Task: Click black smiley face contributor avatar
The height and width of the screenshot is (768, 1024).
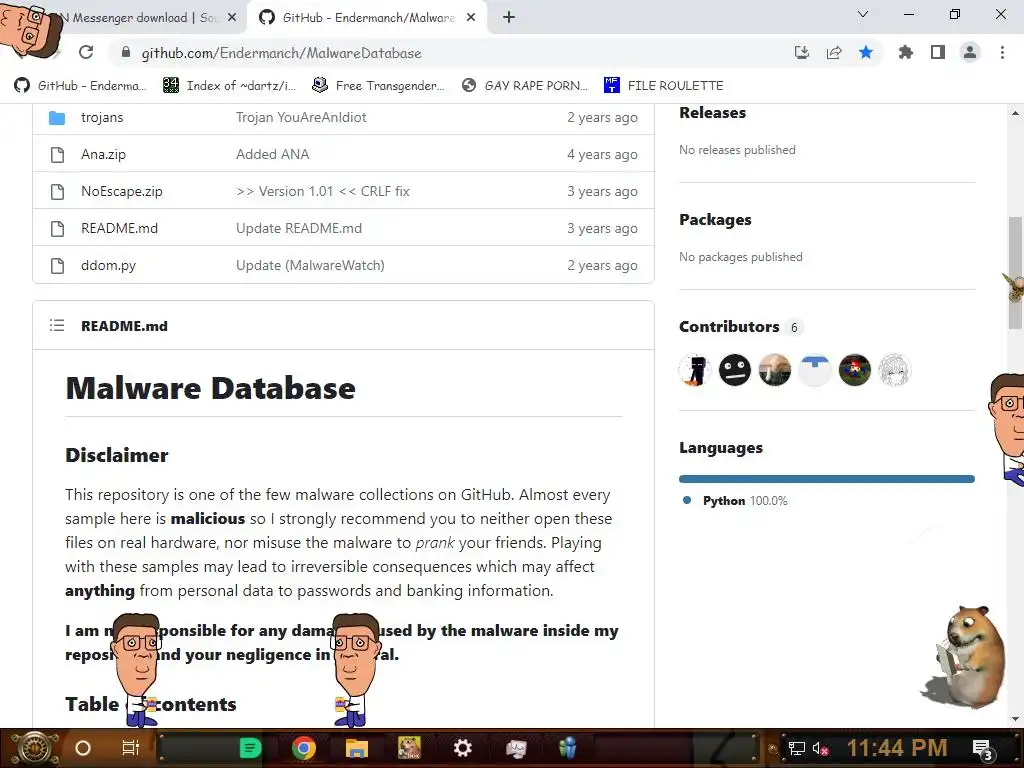Action: click(735, 370)
